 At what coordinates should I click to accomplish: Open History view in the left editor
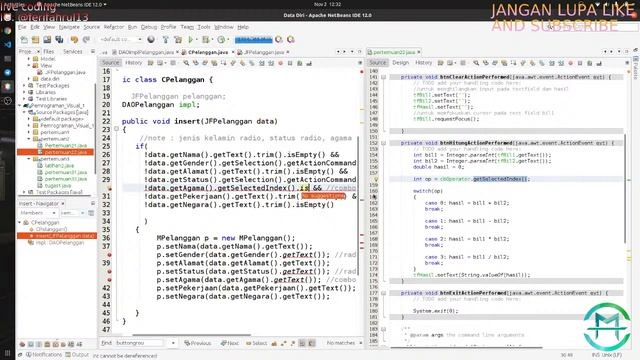pos(133,63)
